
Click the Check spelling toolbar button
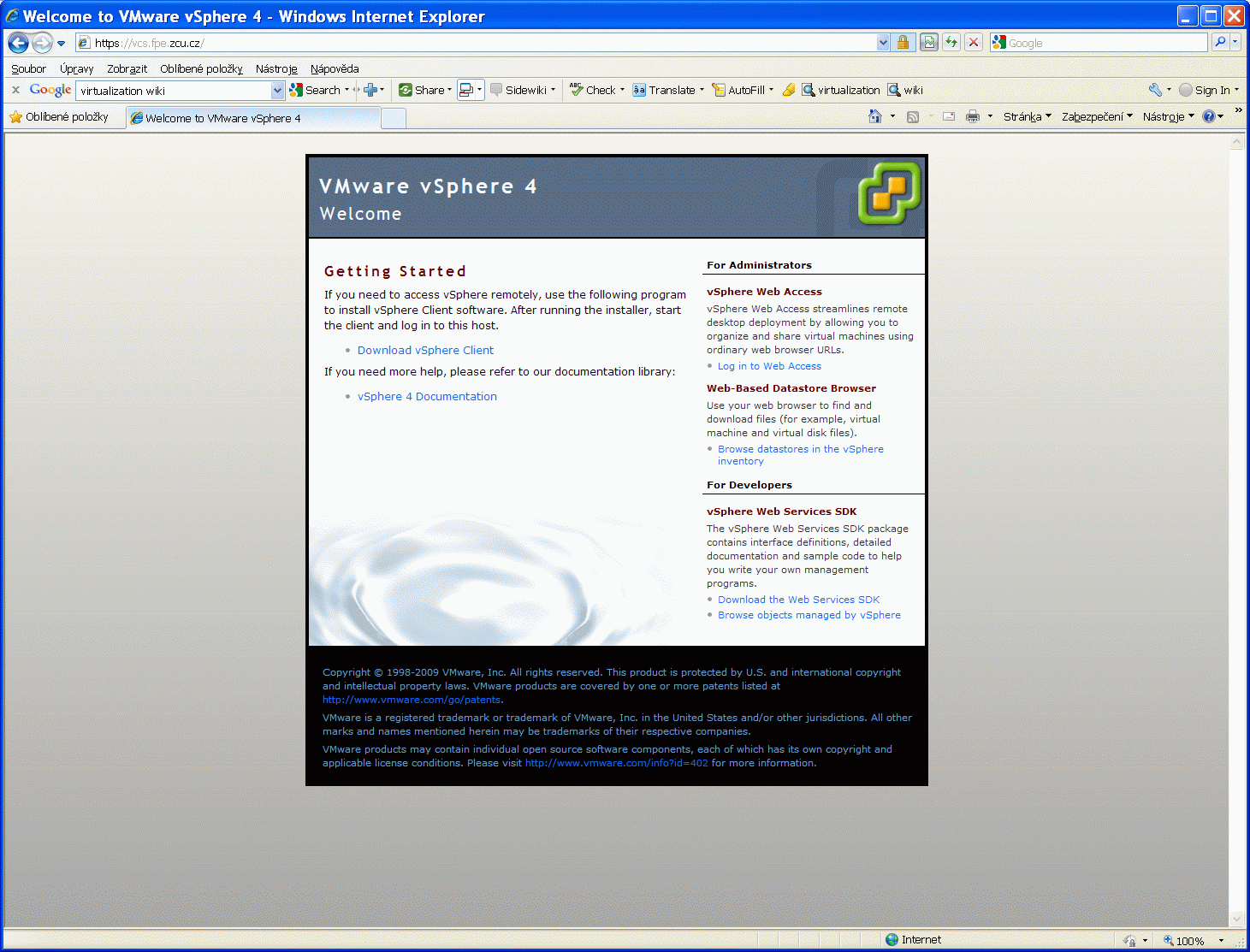(596, 90)
